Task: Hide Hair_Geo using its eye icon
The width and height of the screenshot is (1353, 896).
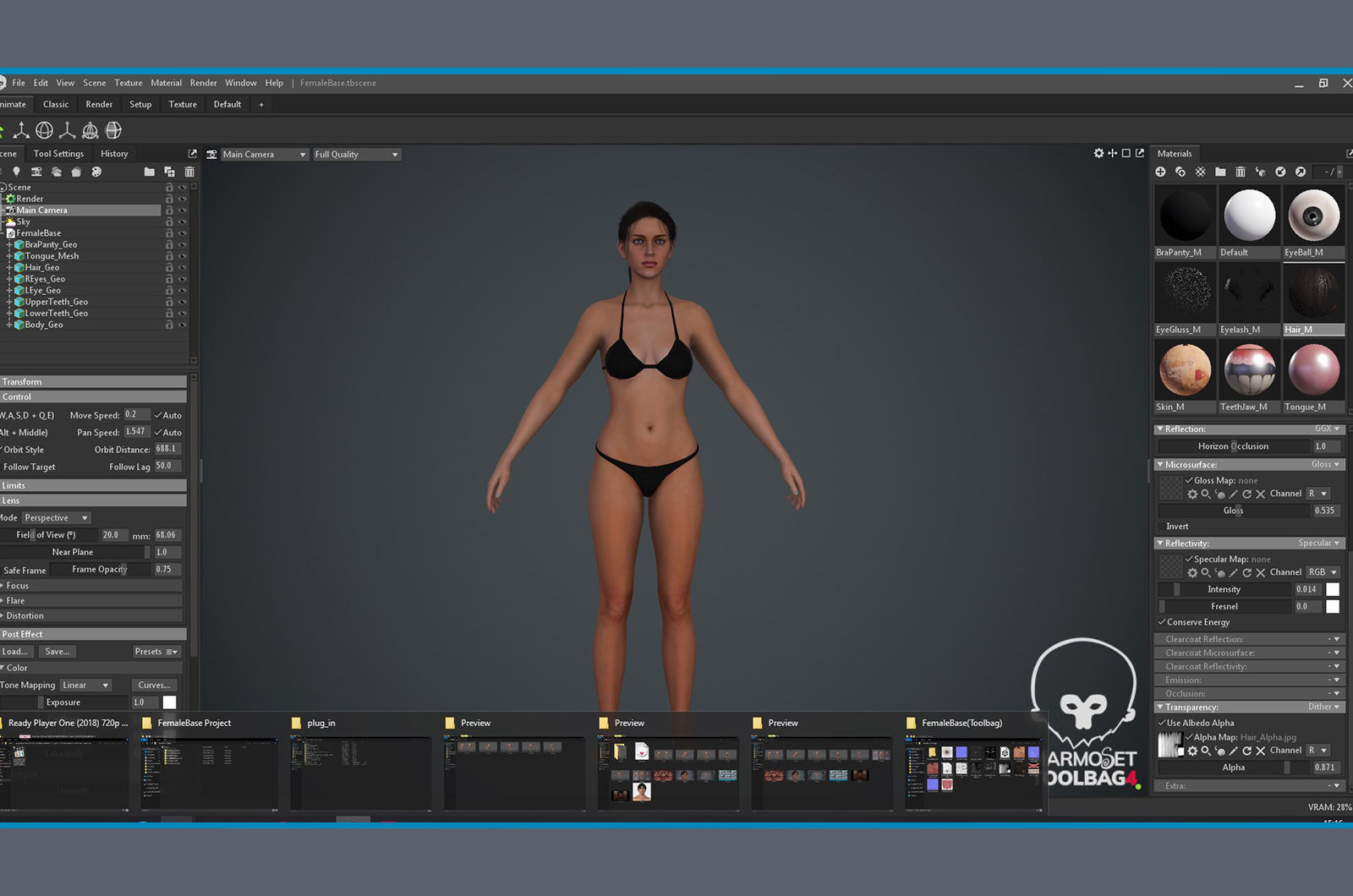Action: click(x=182, y=267)
